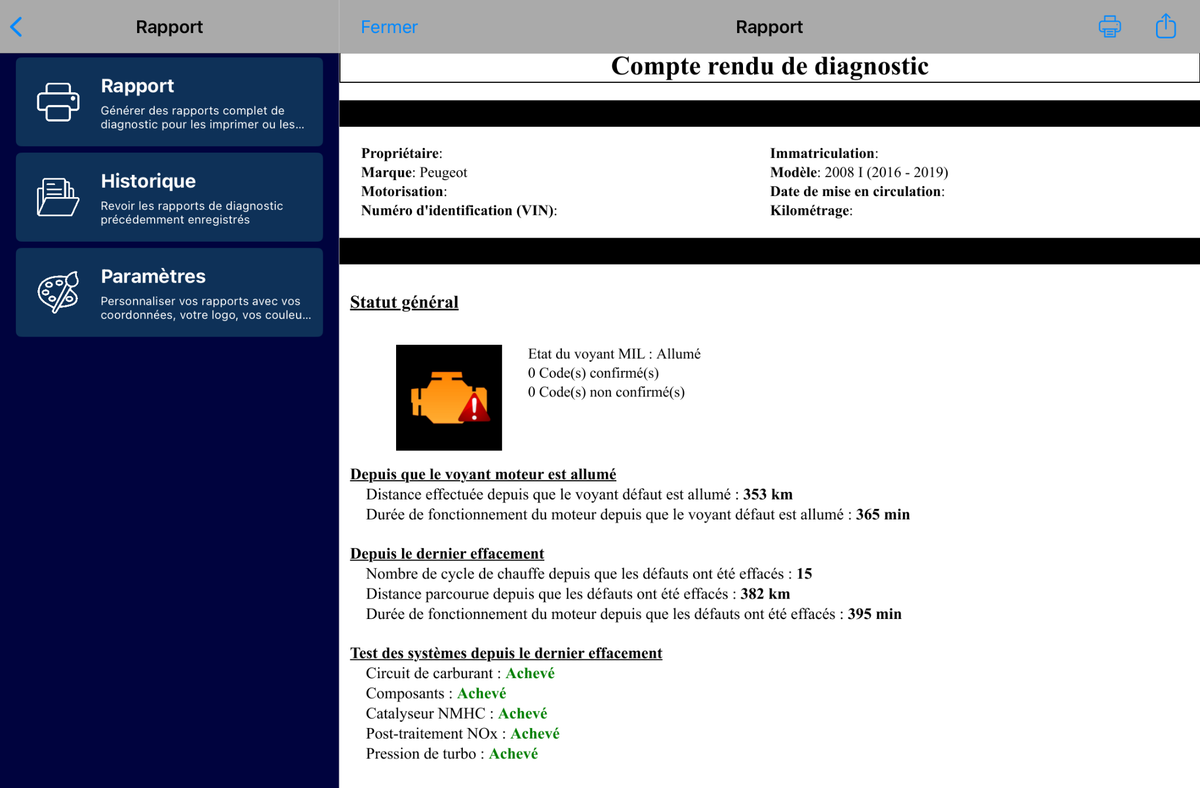Open the Historique menu card
Image resolution: width=1200 pixels, height=788 pixels.
(x=169, y=197)
